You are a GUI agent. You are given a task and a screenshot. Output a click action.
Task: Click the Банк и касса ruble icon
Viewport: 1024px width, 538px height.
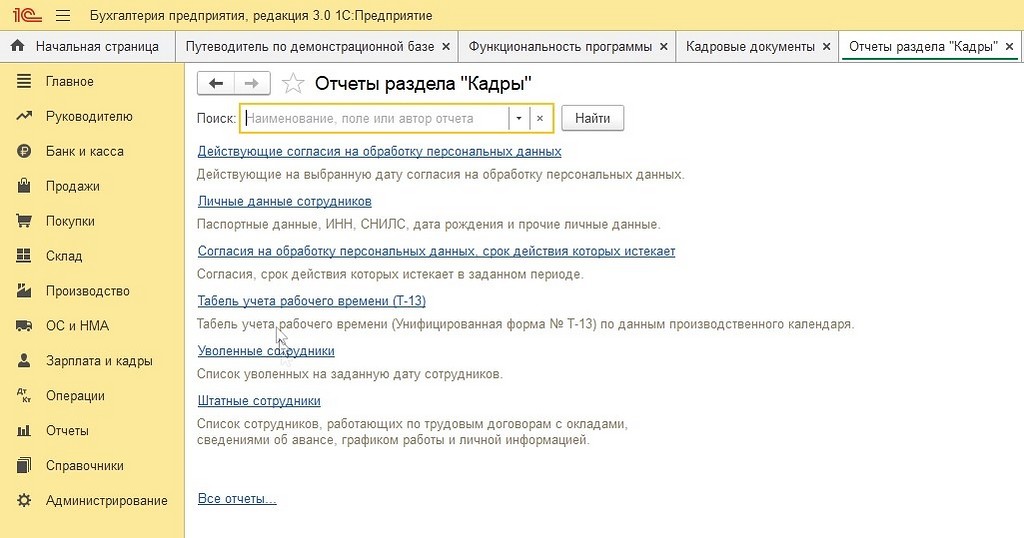click(24, 151)
